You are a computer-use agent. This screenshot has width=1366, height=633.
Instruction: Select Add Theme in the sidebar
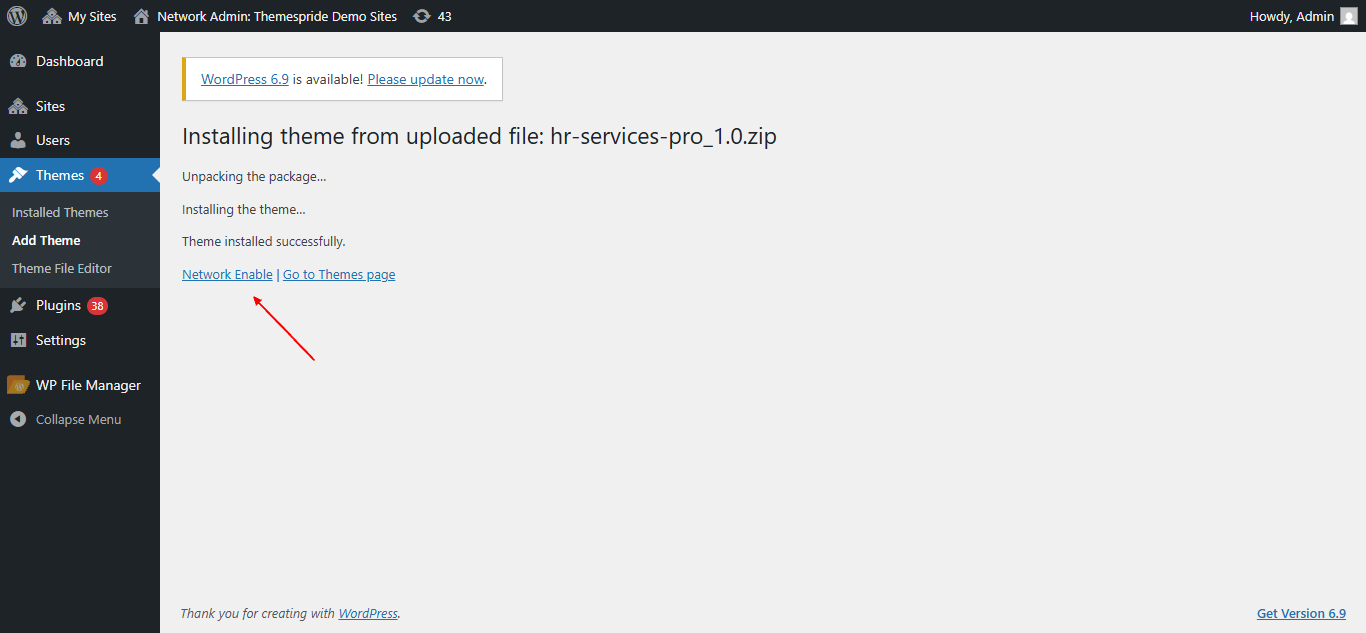tap(45, 240)
